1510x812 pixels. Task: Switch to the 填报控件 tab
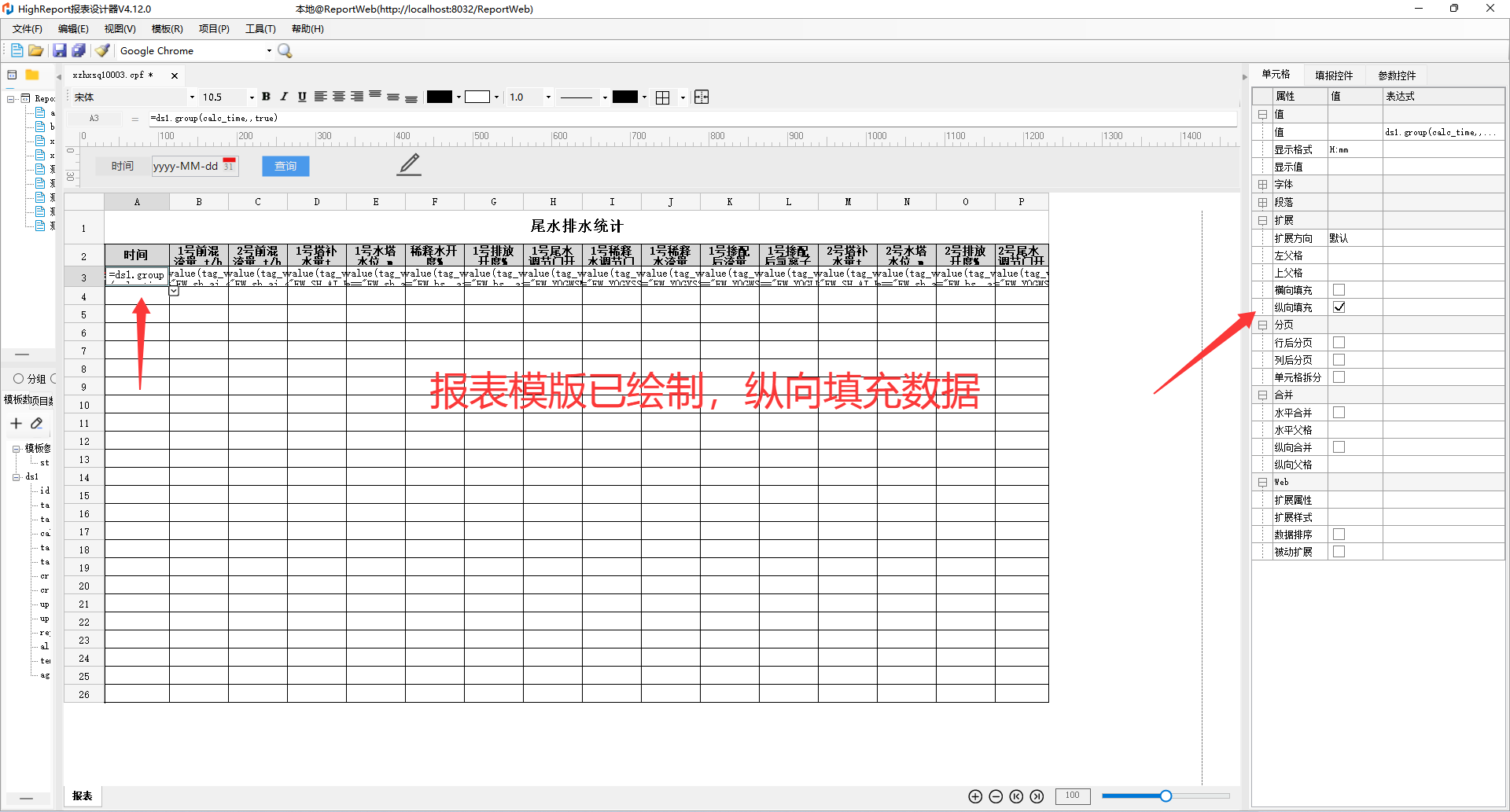(1334, 75)
